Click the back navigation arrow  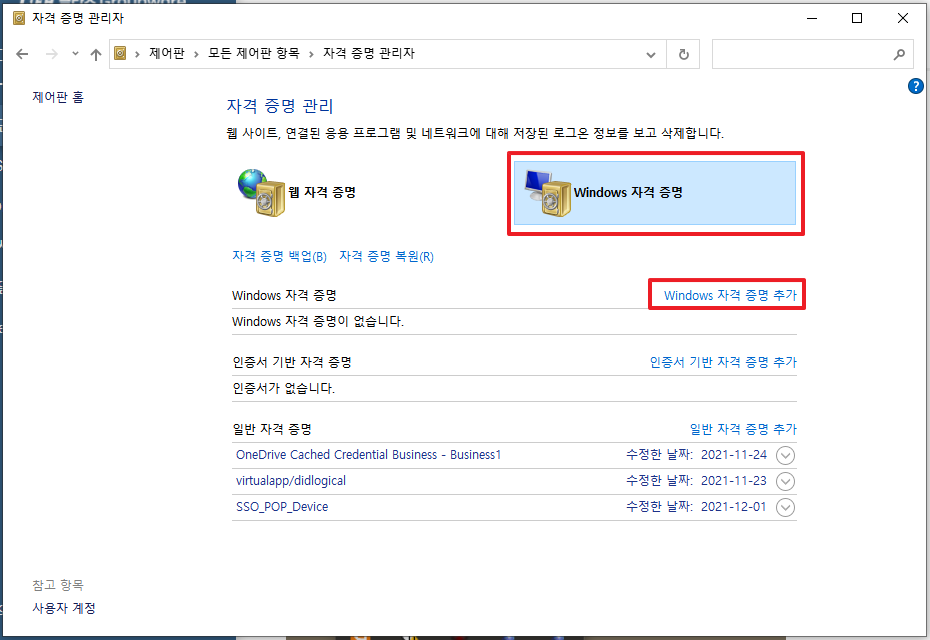pos(23,55)
